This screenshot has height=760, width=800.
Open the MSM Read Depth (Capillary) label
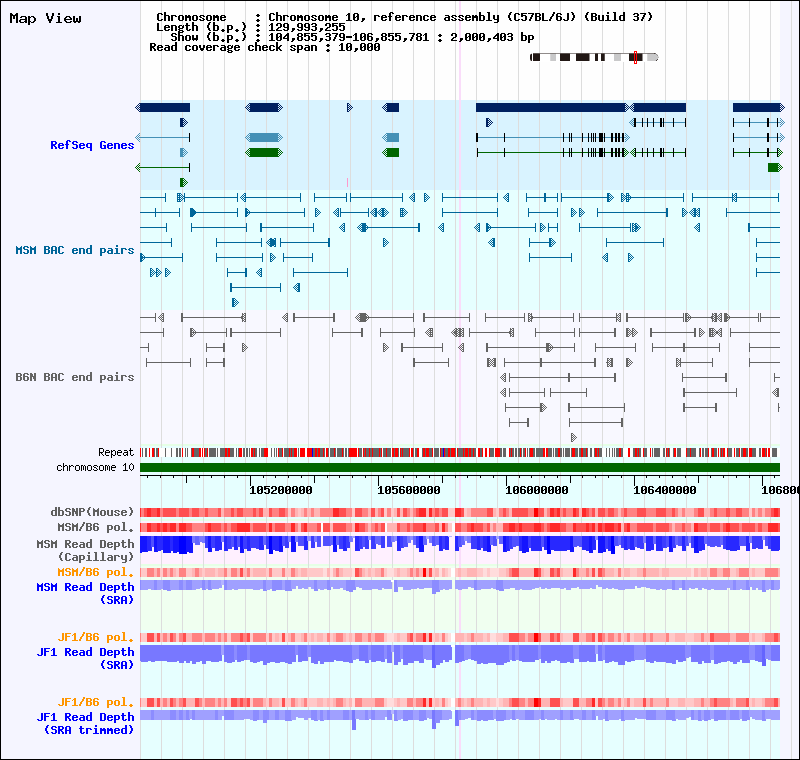point(85,550)
